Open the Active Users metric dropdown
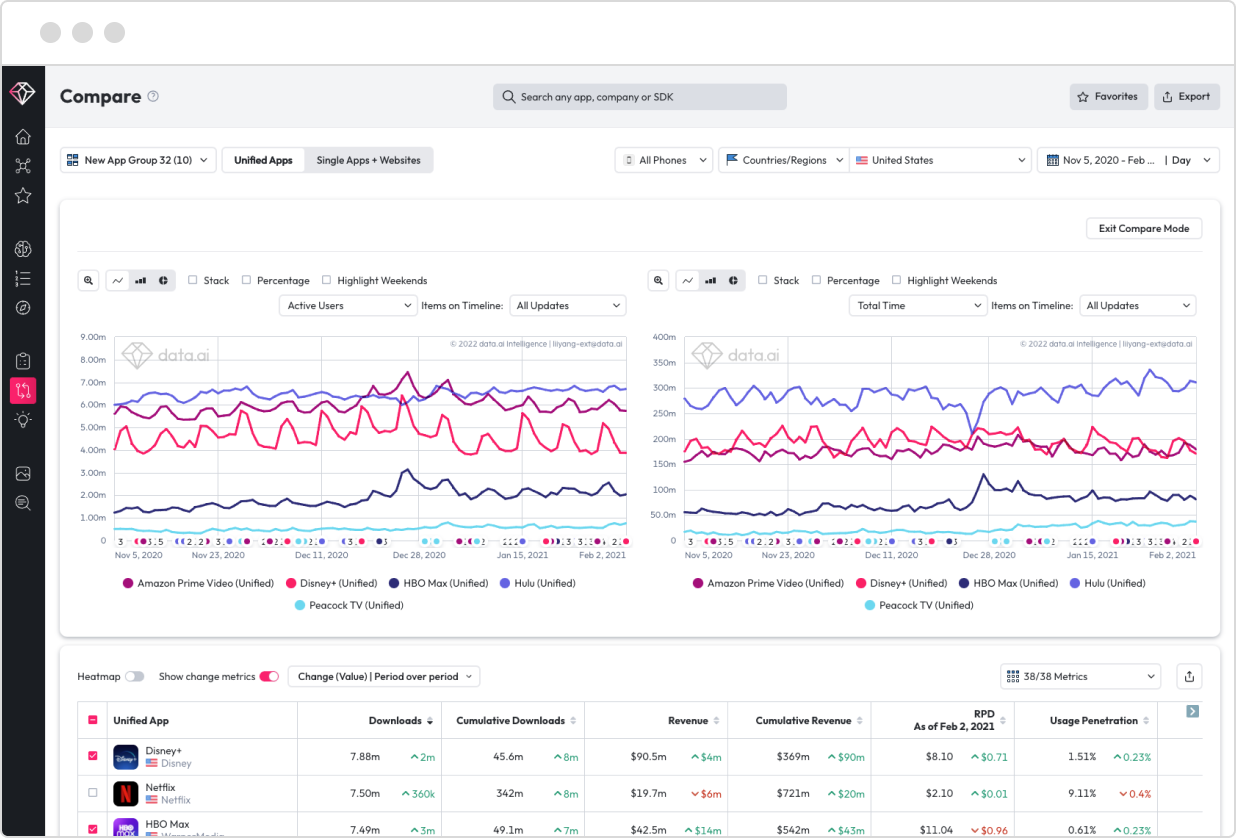1236x838 pixels. [347, 306]
